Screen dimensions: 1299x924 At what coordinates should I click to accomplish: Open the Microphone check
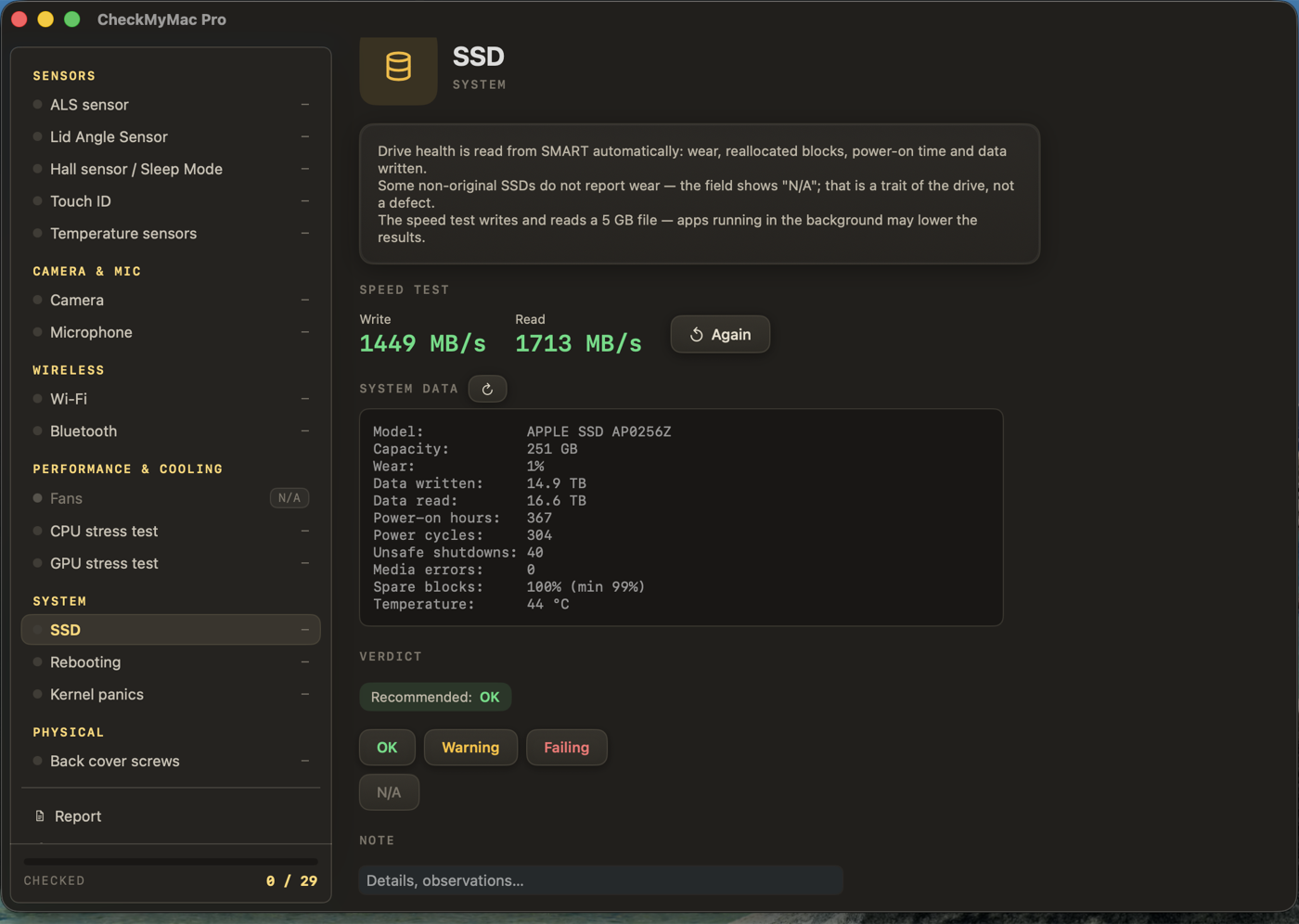tap(171, 332)
